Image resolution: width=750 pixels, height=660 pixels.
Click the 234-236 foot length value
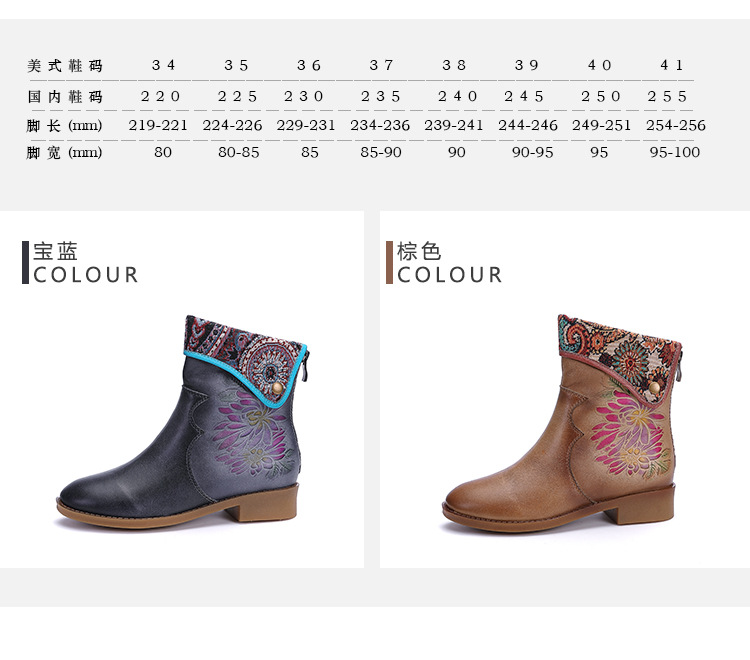(x=380, y=125)
